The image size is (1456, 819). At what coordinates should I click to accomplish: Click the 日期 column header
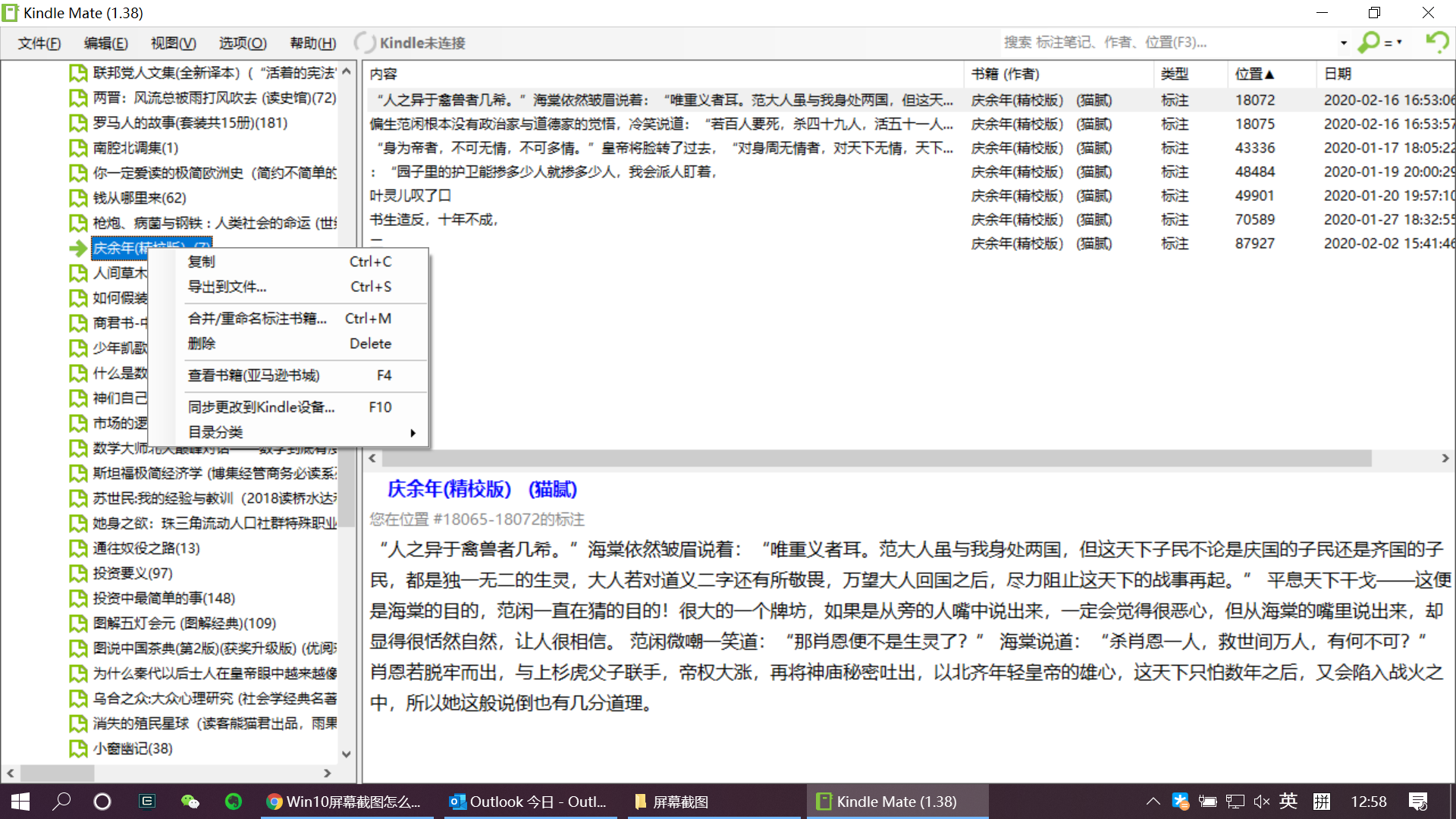click(x=1338, y=74)
